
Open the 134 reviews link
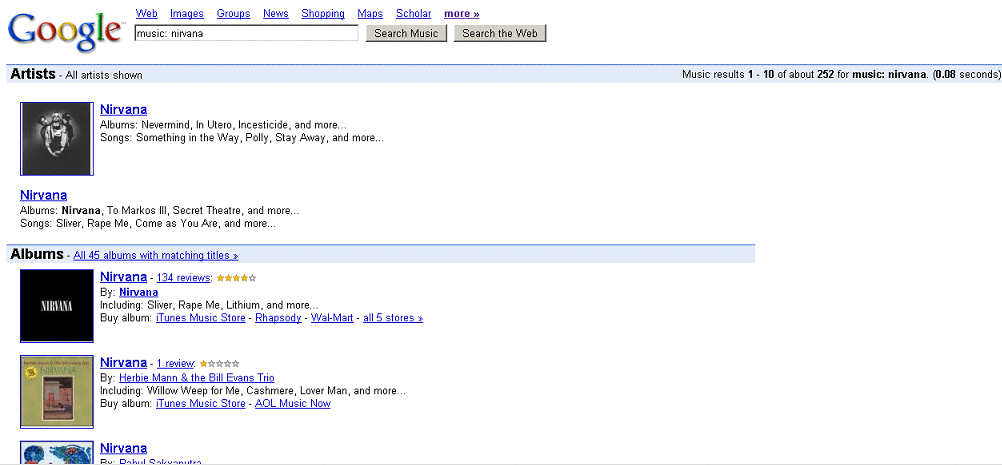pos(183,278)
